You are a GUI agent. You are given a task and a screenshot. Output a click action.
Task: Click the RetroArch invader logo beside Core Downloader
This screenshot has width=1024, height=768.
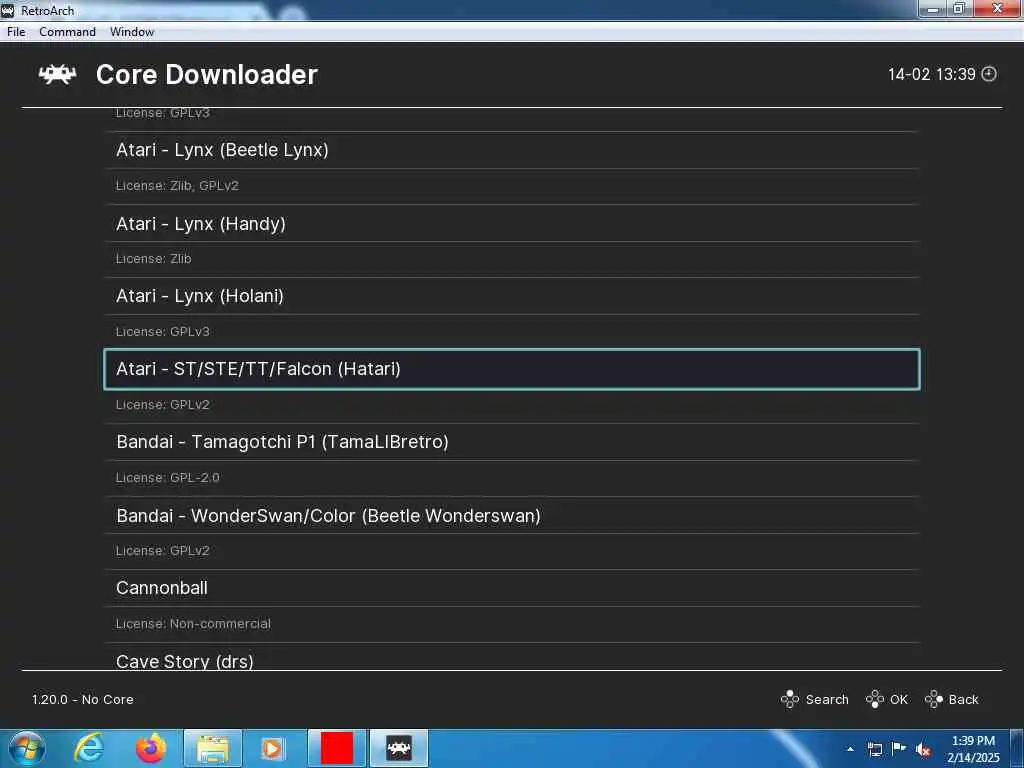(57, 74)
